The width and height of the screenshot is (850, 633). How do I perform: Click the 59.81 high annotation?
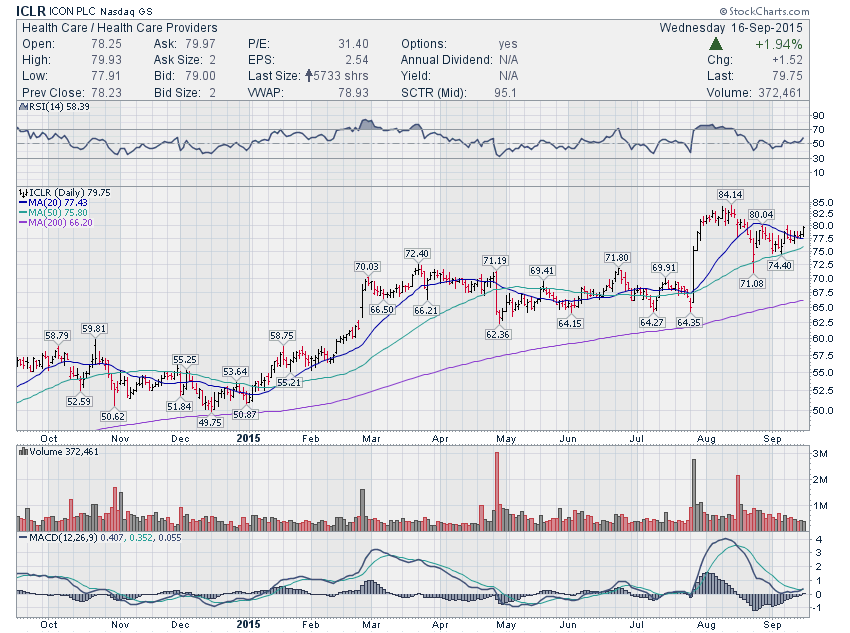pyautogui.click(x=94, y=328)
